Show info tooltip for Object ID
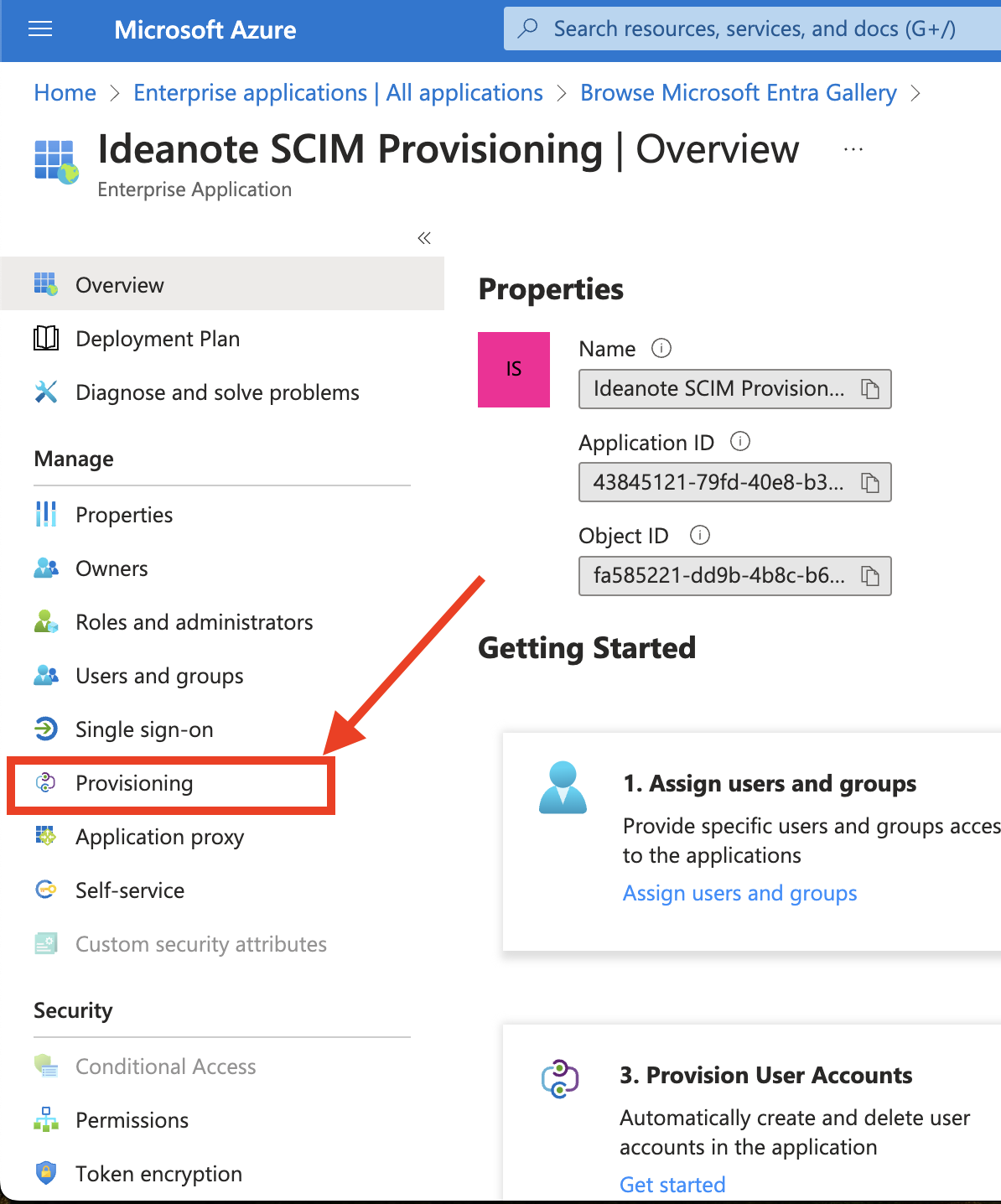Viewport: 1001px width, 1204px height. [700, 535]
